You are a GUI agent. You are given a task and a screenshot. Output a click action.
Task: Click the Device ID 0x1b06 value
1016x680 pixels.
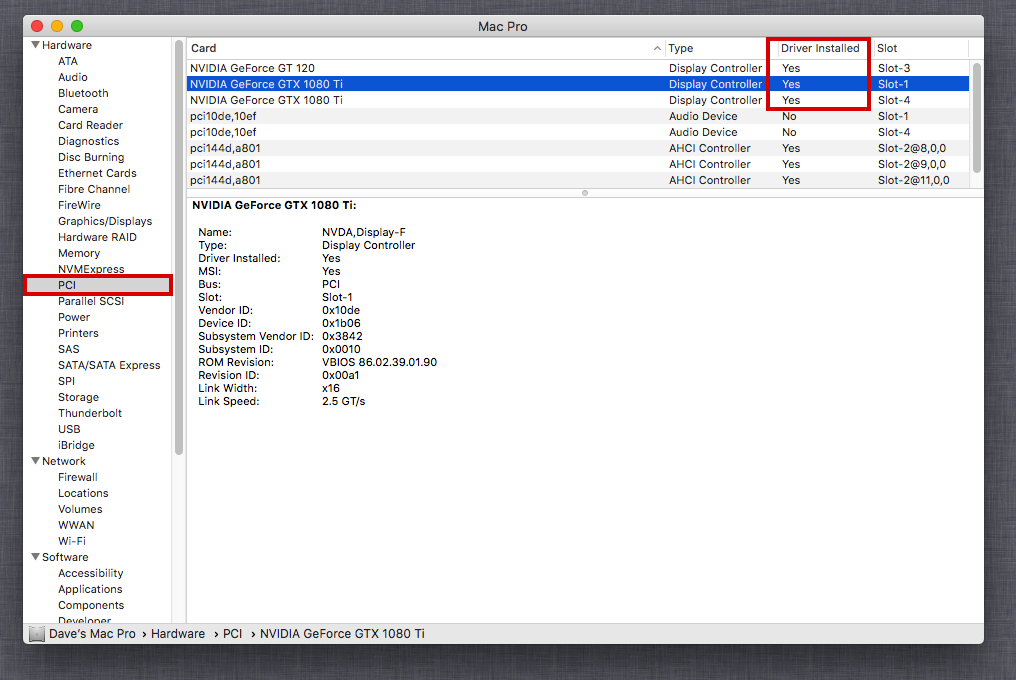point(341,323)
